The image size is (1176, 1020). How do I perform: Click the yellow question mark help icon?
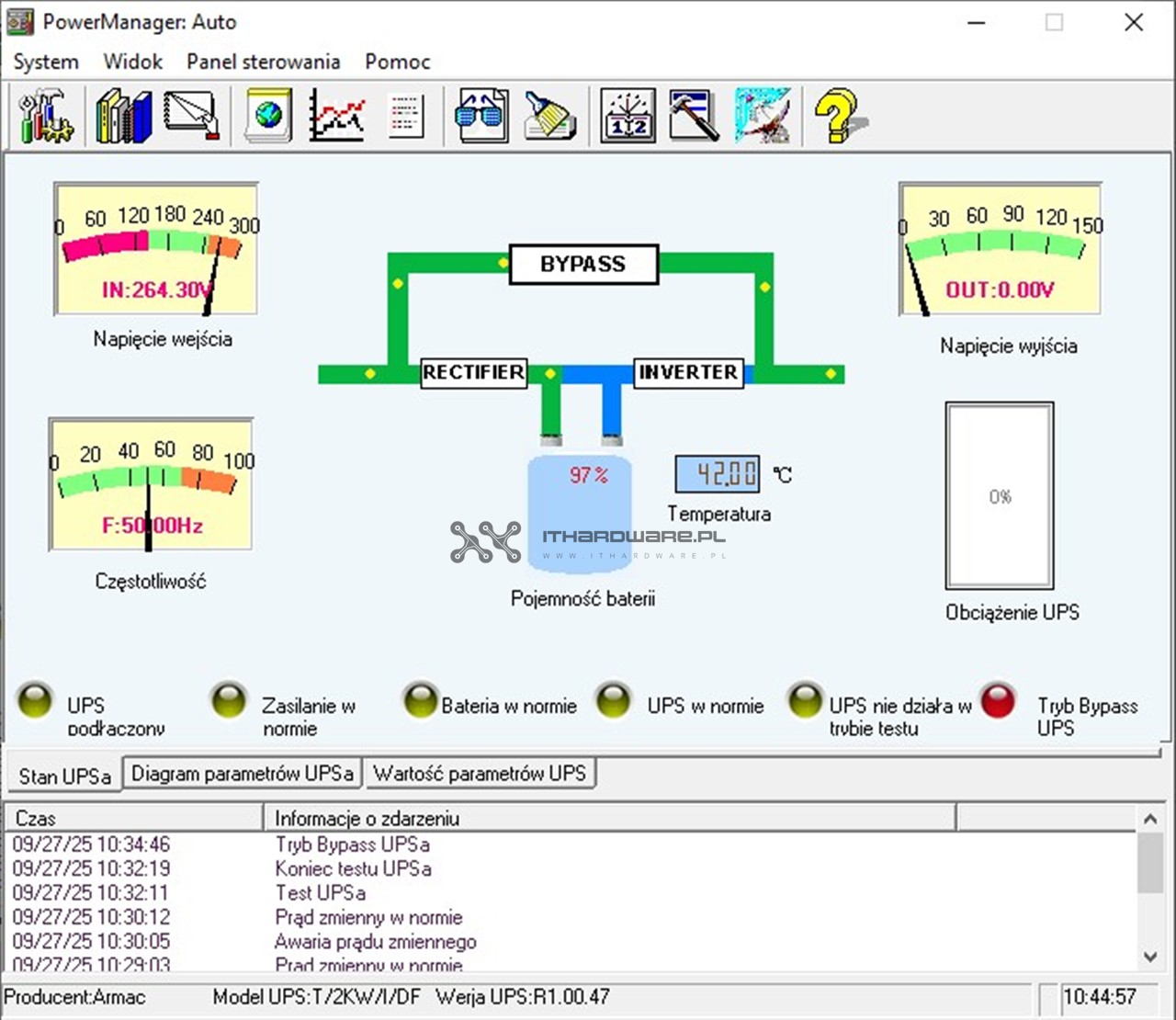(x=837, y=117)
